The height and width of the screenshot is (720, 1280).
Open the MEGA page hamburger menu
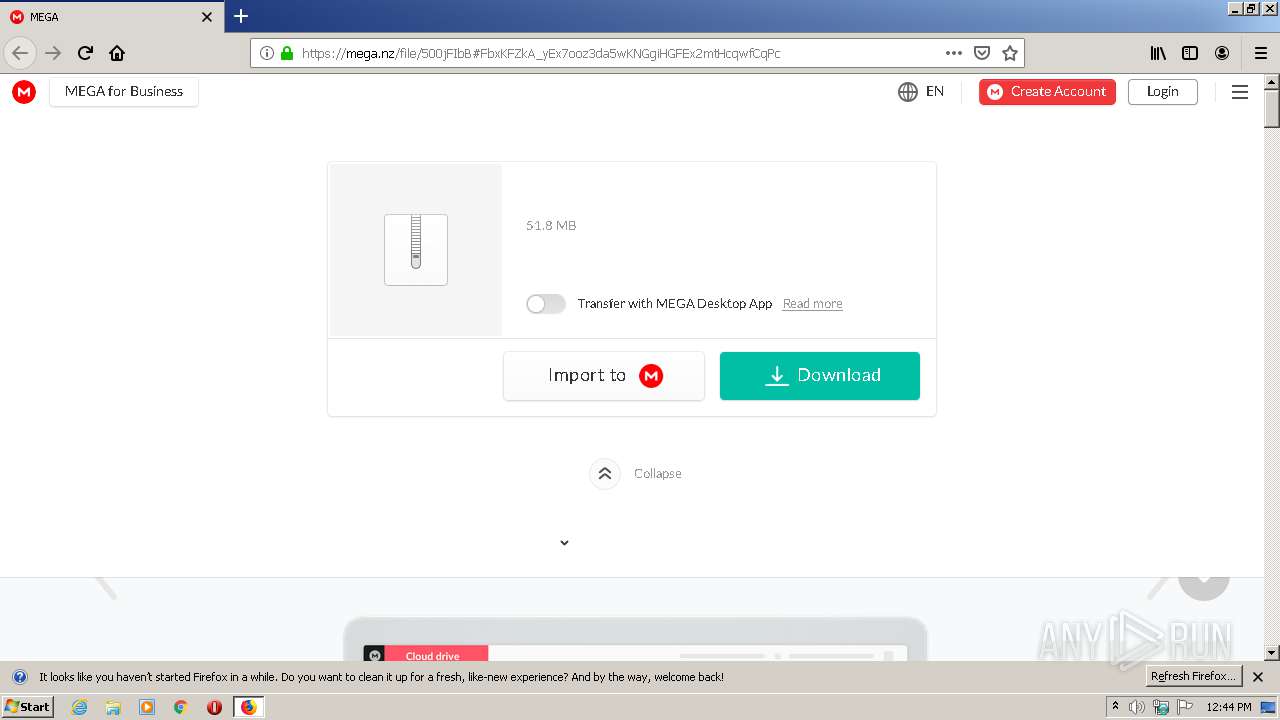point(1240,92)
